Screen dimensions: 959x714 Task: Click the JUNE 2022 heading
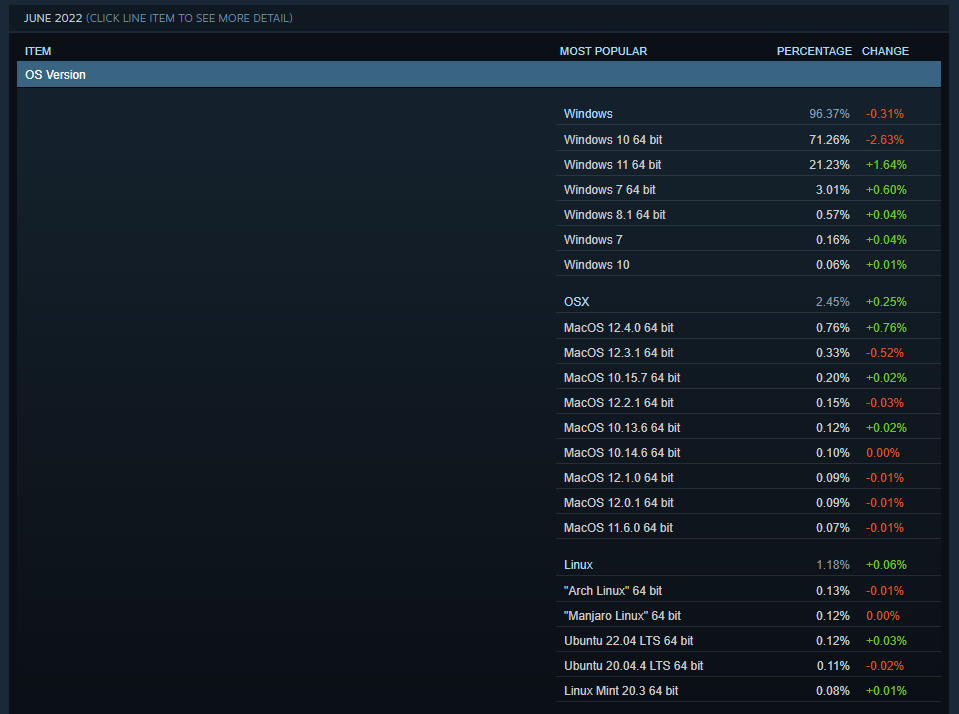(x=53, y=18)
